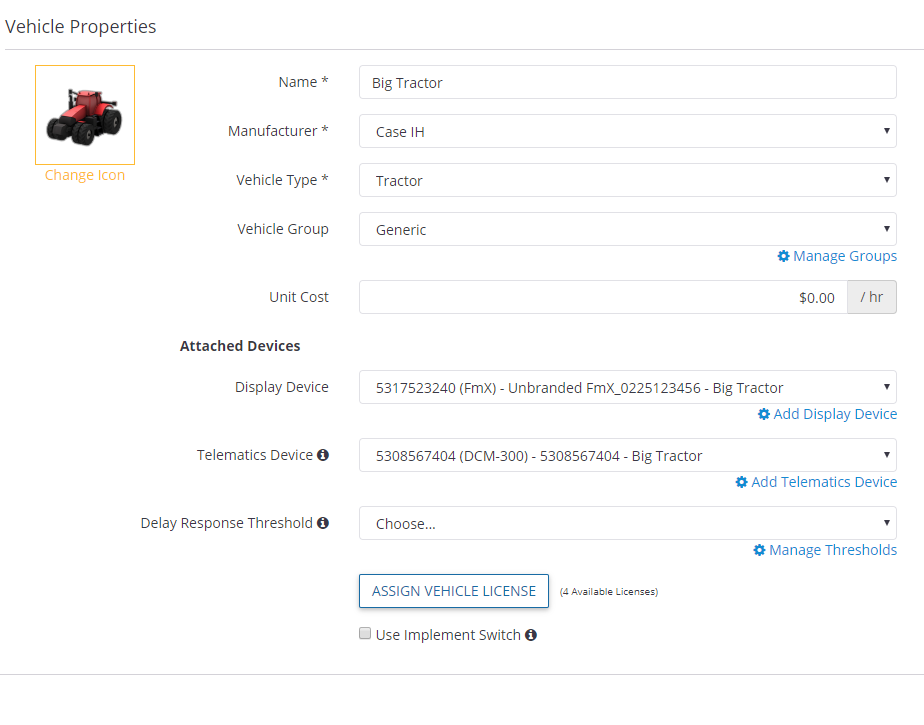Click the Assign Vehicle License button

(454, 591)
